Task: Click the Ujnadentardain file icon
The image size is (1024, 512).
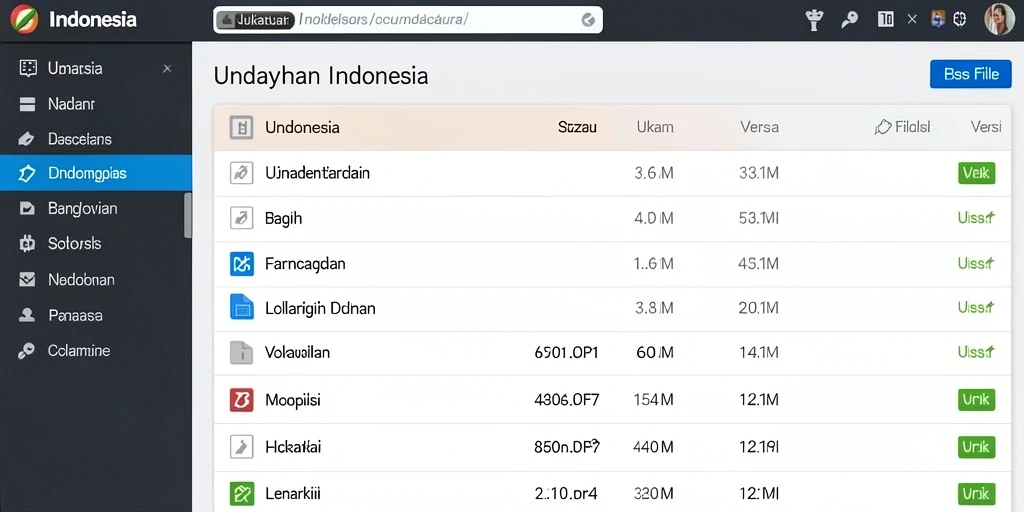Action: pos(241,173)
